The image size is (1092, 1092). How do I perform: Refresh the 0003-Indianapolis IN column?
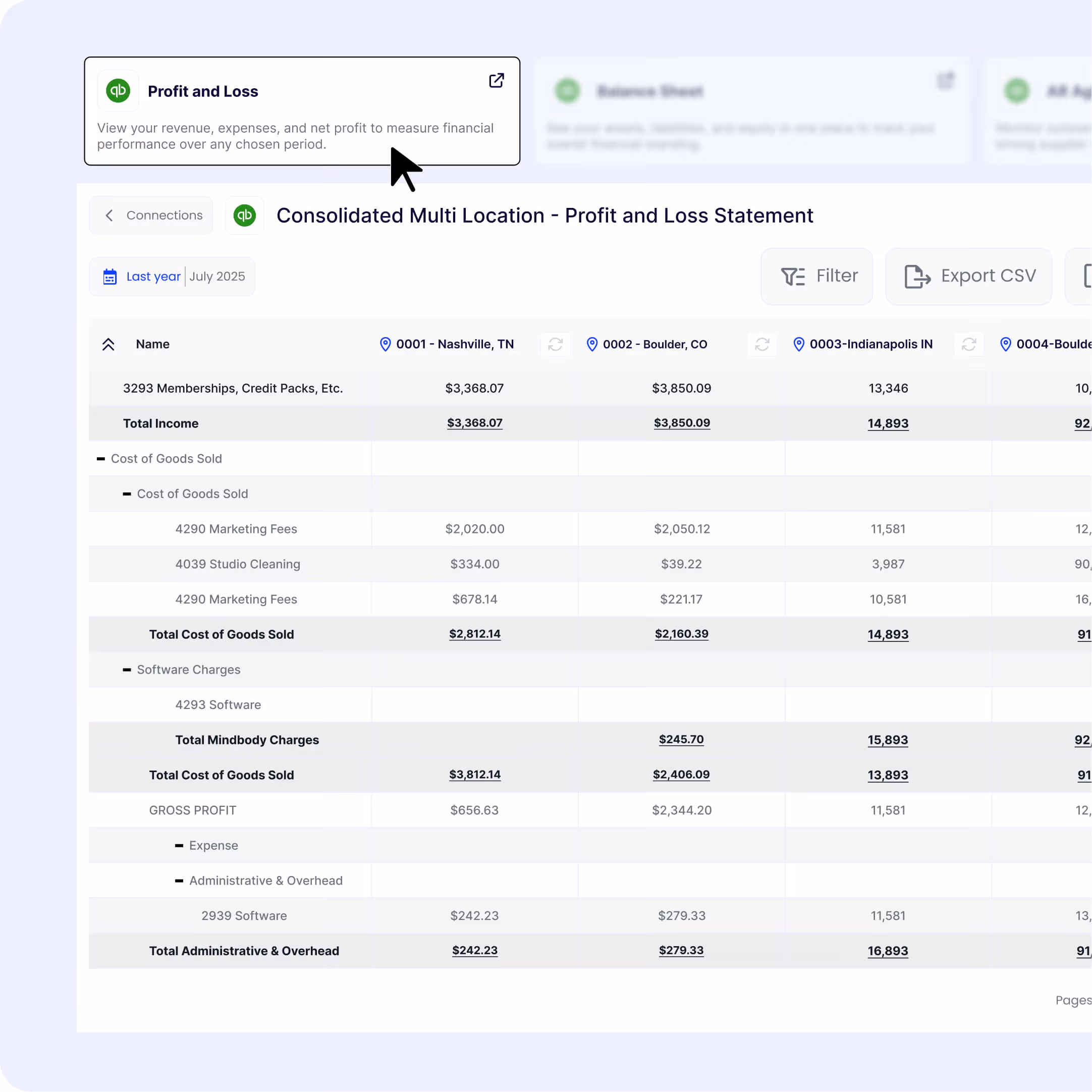point(969,344)
